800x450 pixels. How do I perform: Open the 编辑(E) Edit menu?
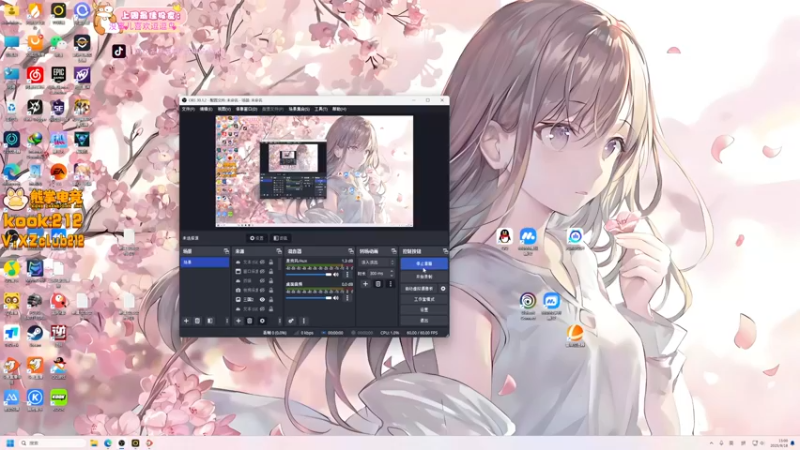click(206, 109)
